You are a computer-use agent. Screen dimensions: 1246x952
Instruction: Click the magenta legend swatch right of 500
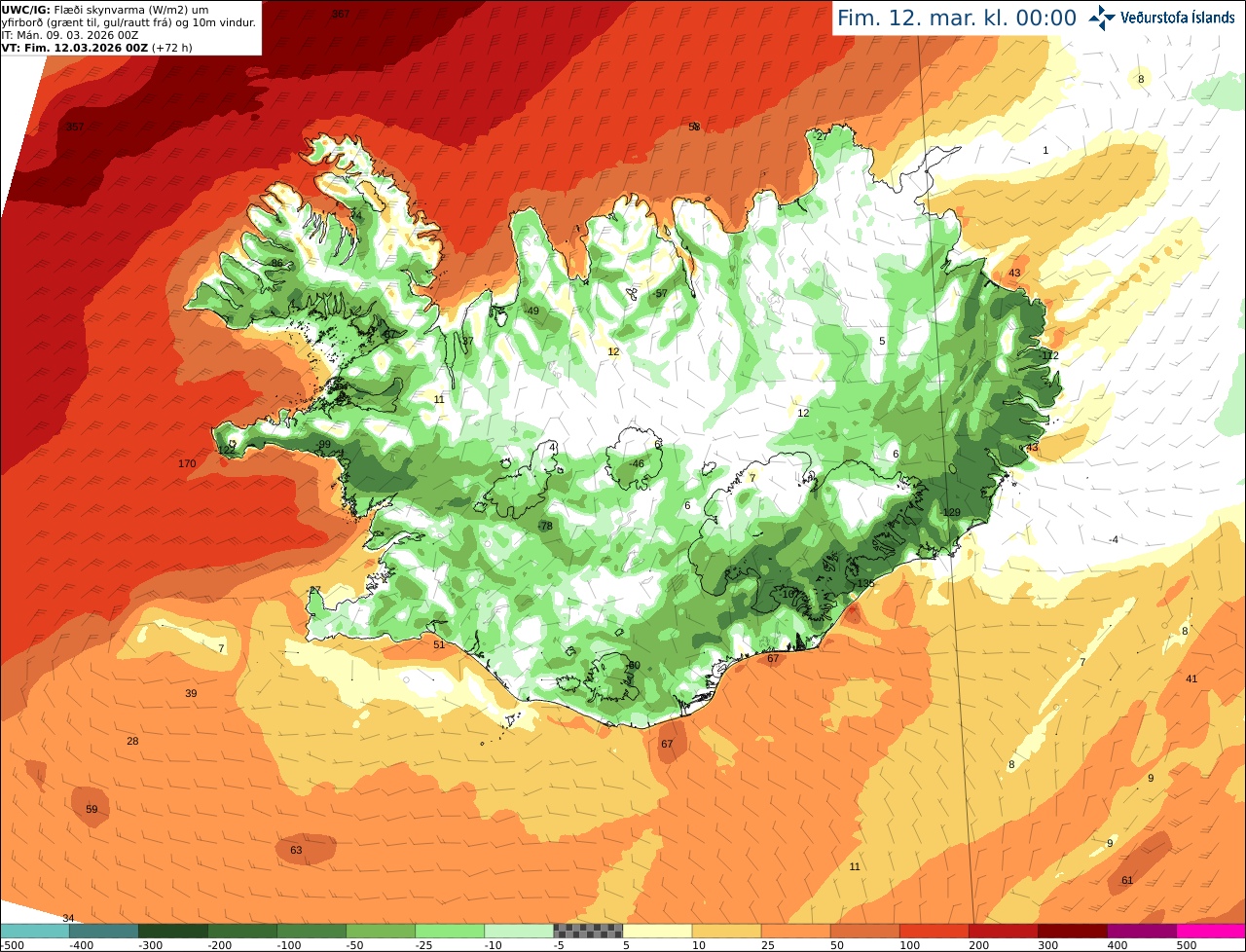coord(1211,932)
